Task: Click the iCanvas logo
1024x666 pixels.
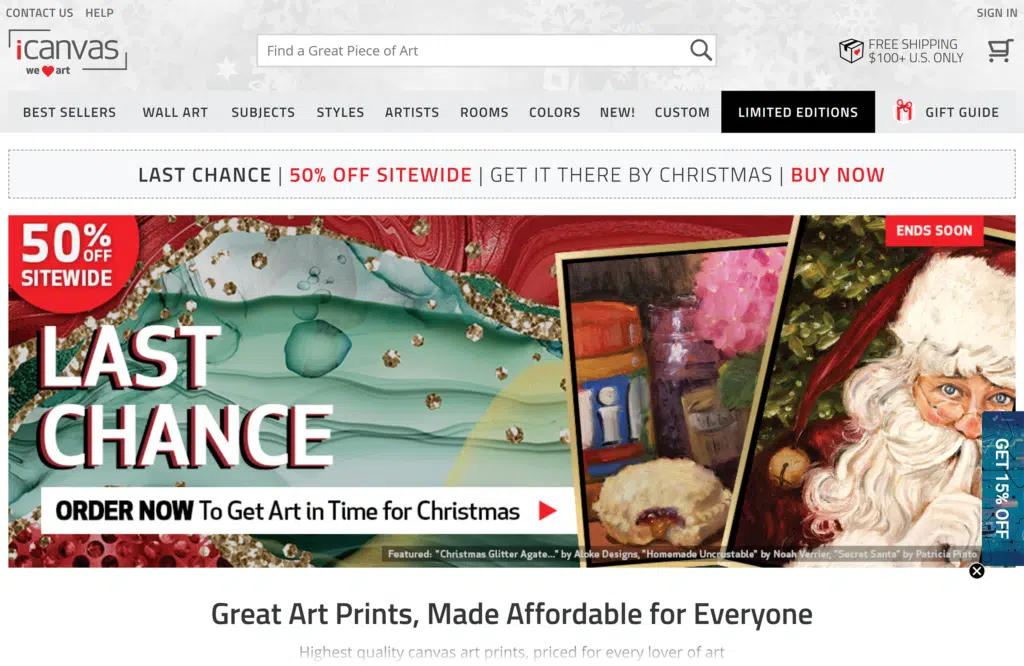Action: coord(67,53)
